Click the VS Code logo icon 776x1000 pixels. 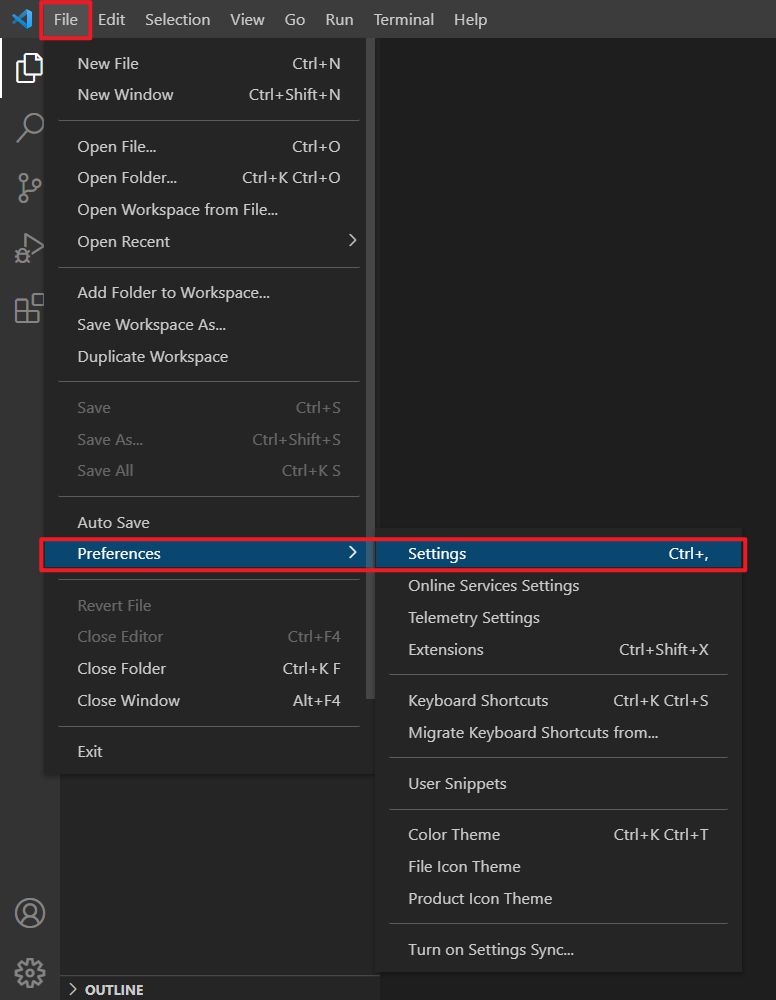(x=22, y=19)
